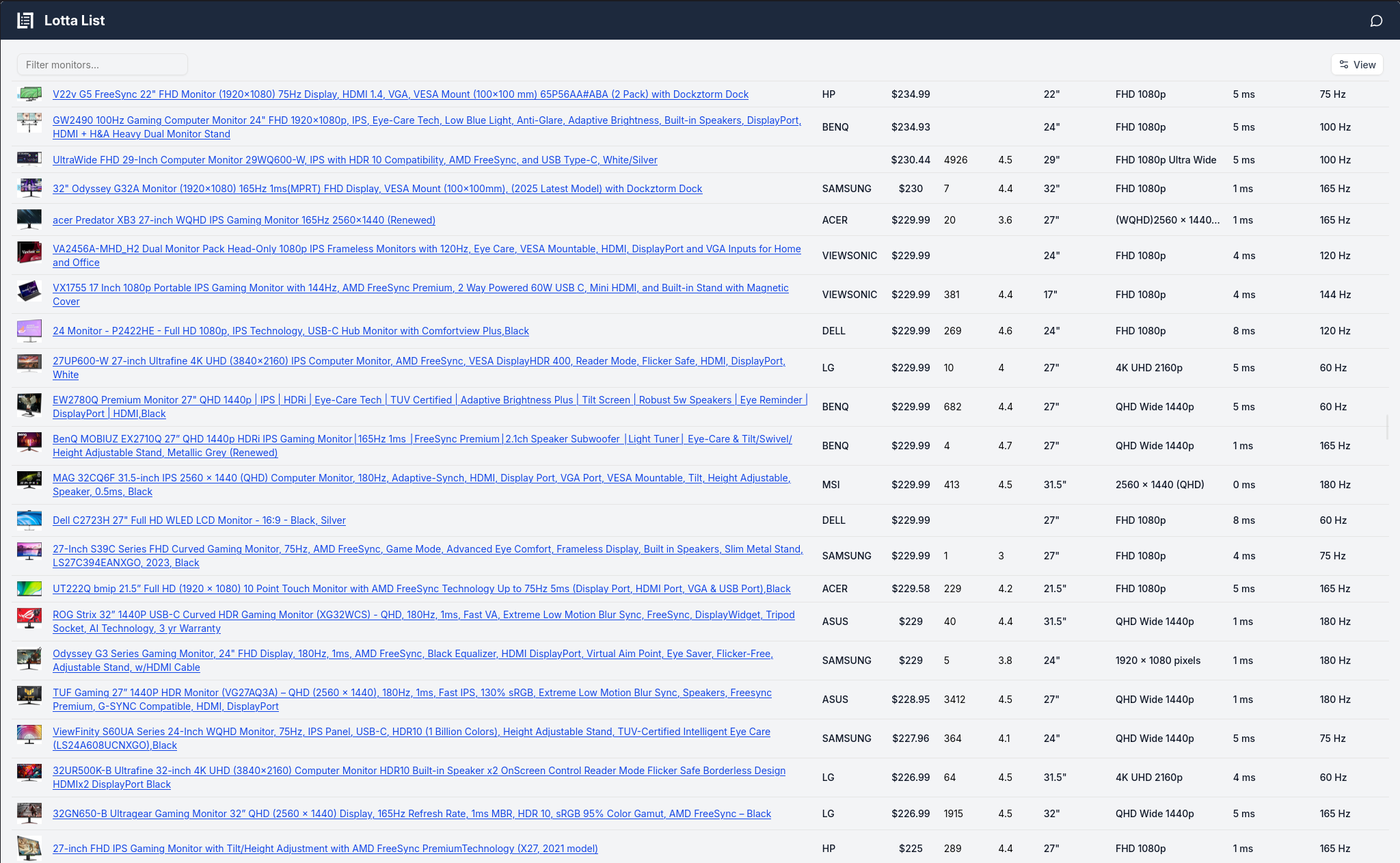This screenshot has width=1400, height=863.
Task: Open the 32" Odyssey G32A Monitor link
Action: (377, 189)
